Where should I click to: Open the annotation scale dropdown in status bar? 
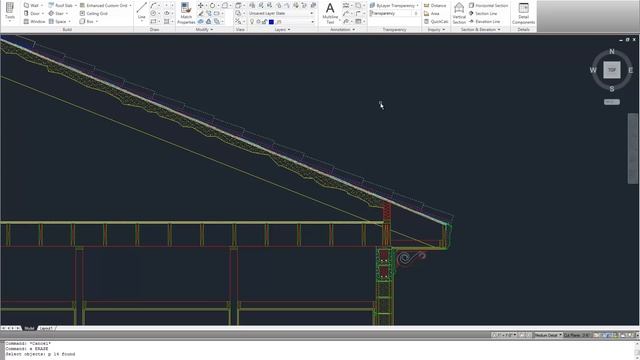(504, 335)
